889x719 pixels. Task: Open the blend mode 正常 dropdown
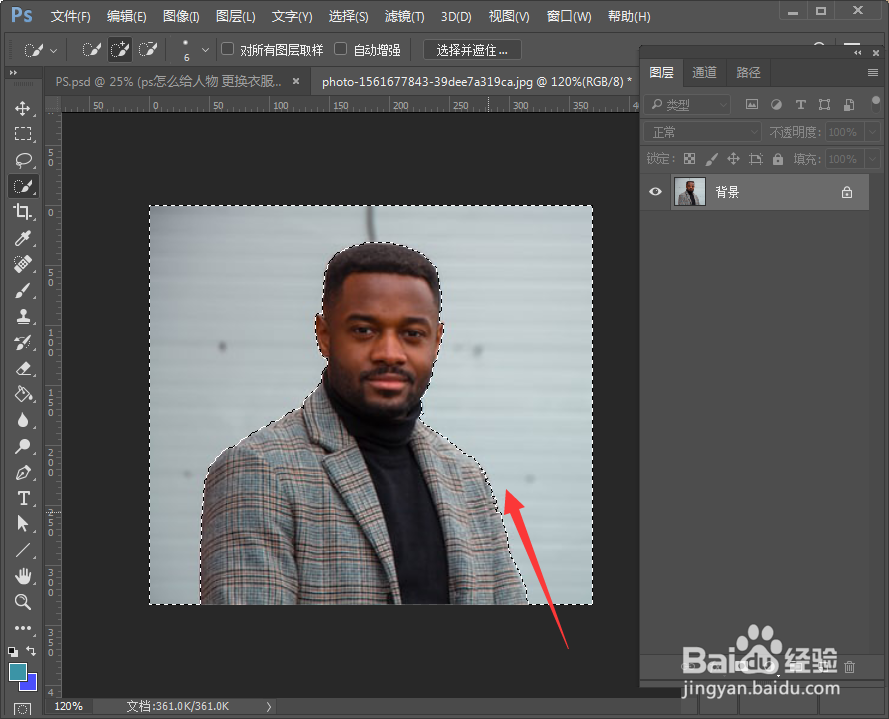click(701, 132)
